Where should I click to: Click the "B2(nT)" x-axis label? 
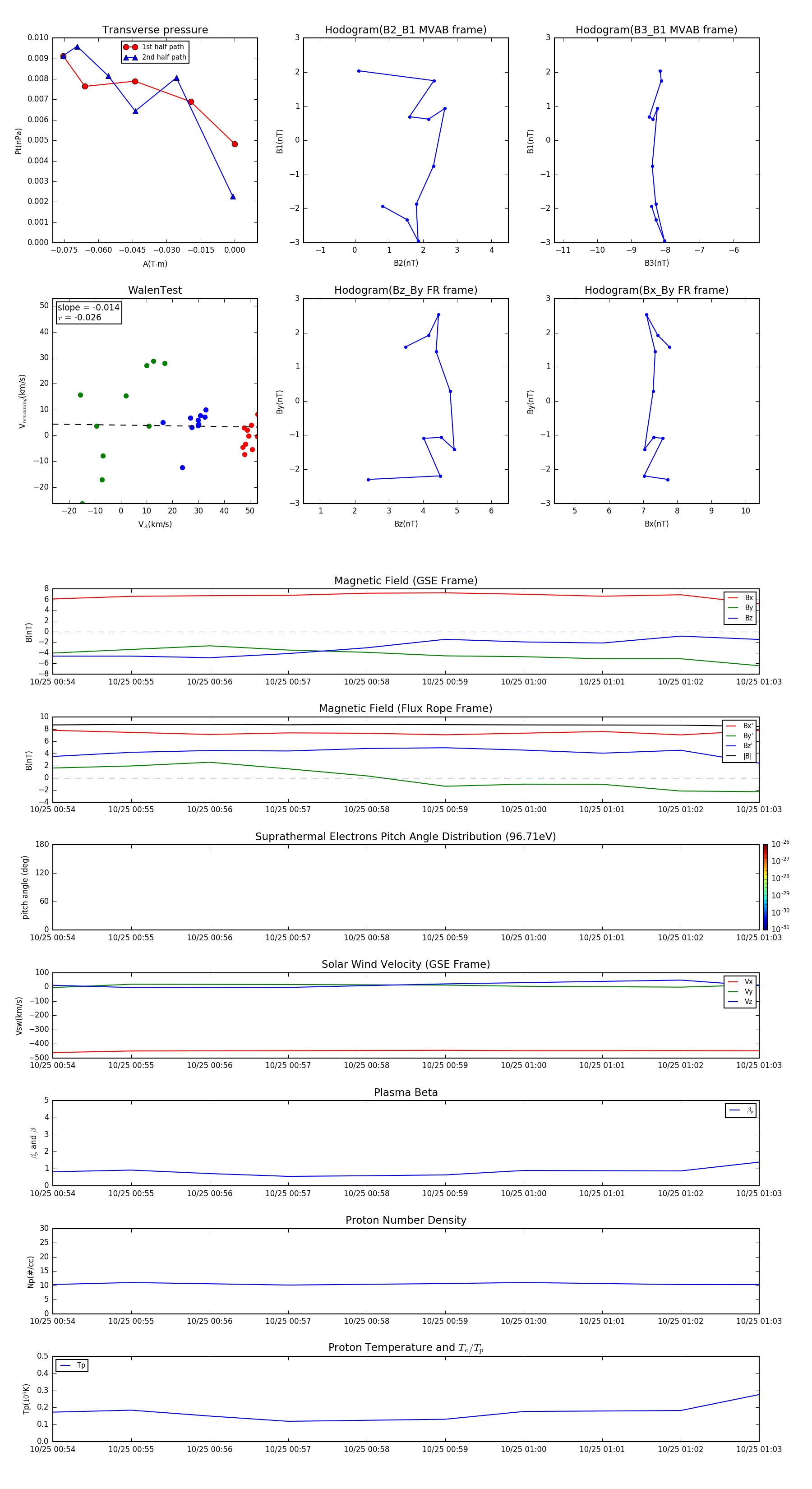406,263
